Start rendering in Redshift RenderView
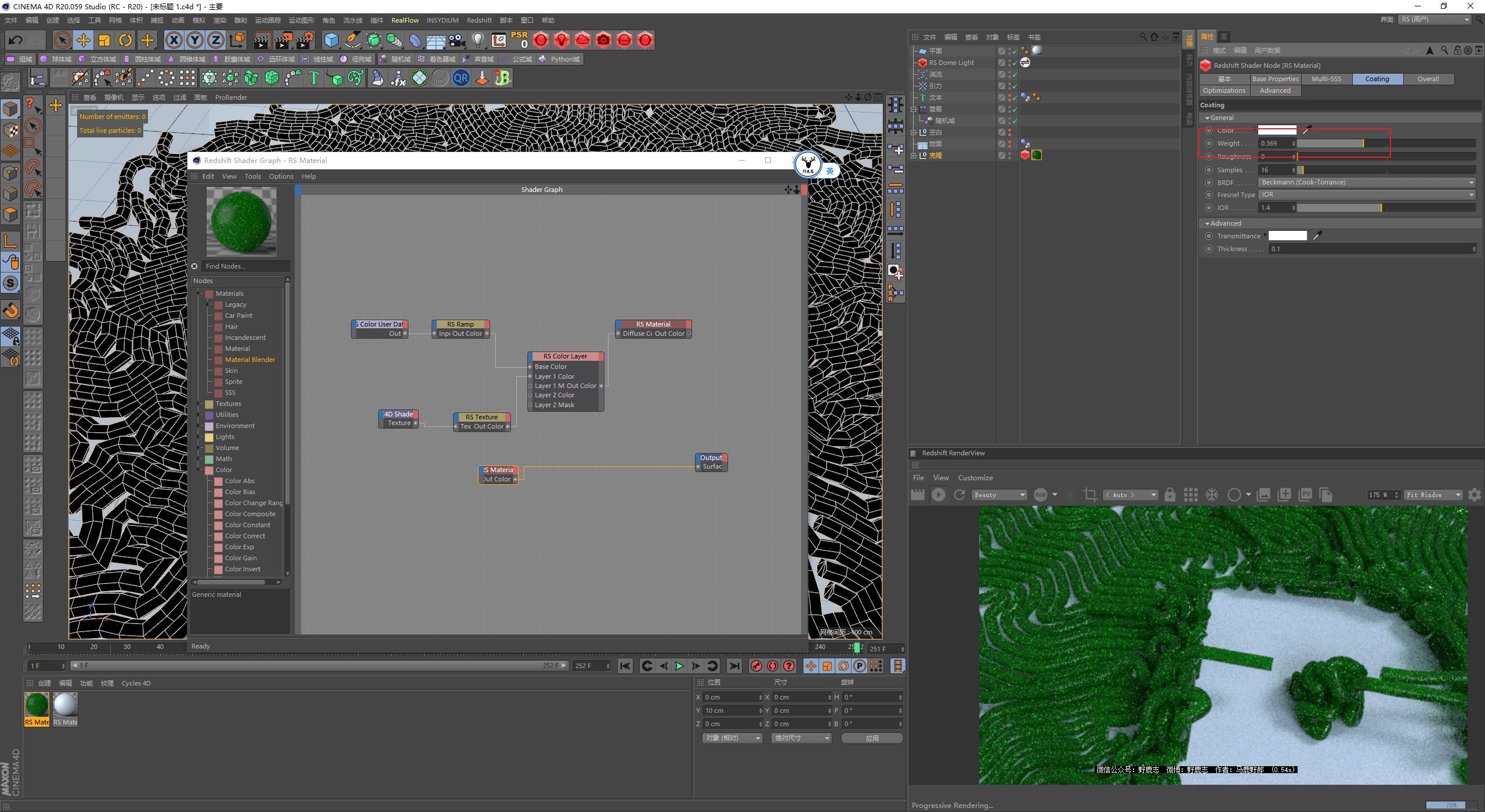The width and height of the screenshot is (1485, 812). (939, 494)
